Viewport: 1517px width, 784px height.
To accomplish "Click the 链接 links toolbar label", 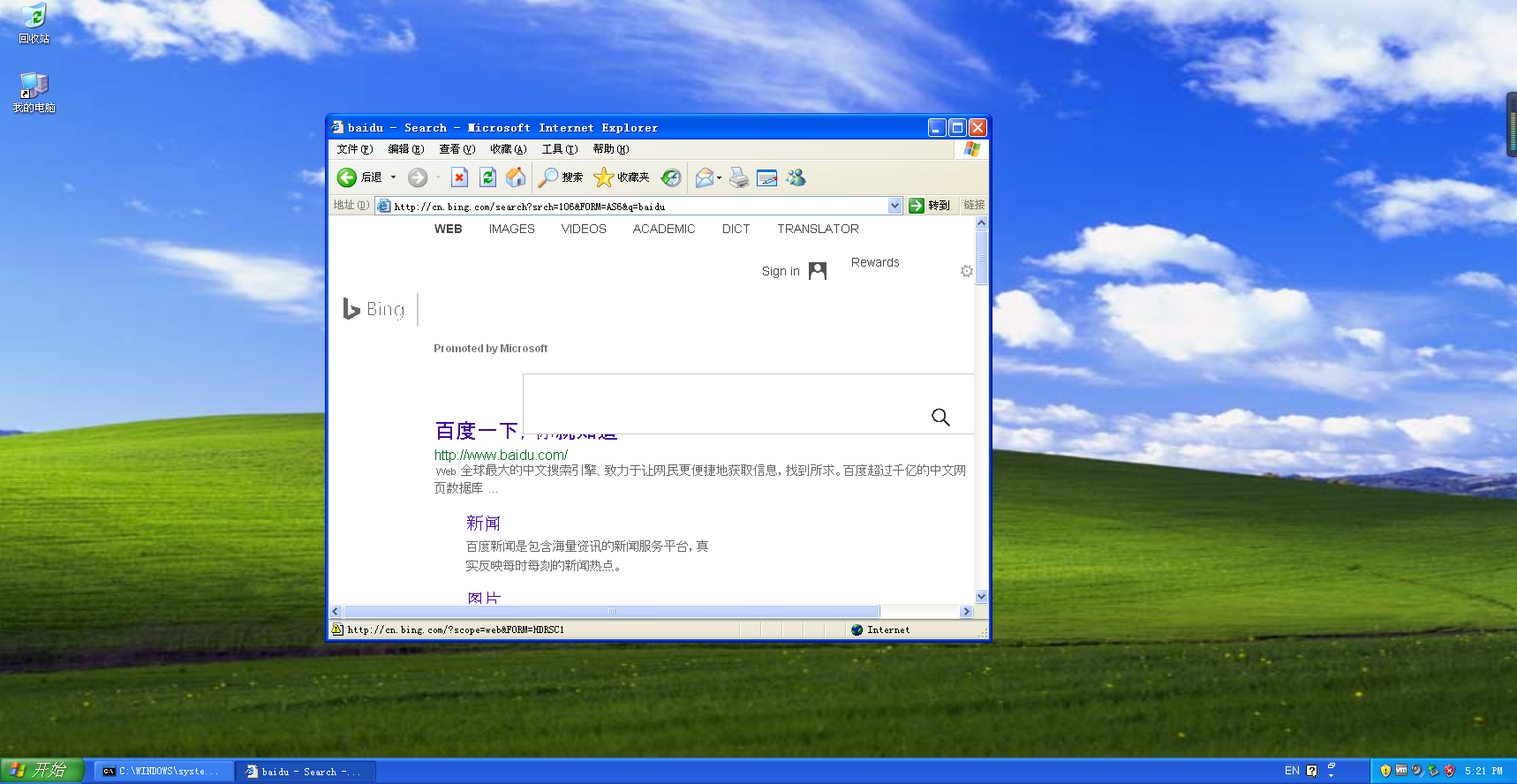I will click(974, 205).
